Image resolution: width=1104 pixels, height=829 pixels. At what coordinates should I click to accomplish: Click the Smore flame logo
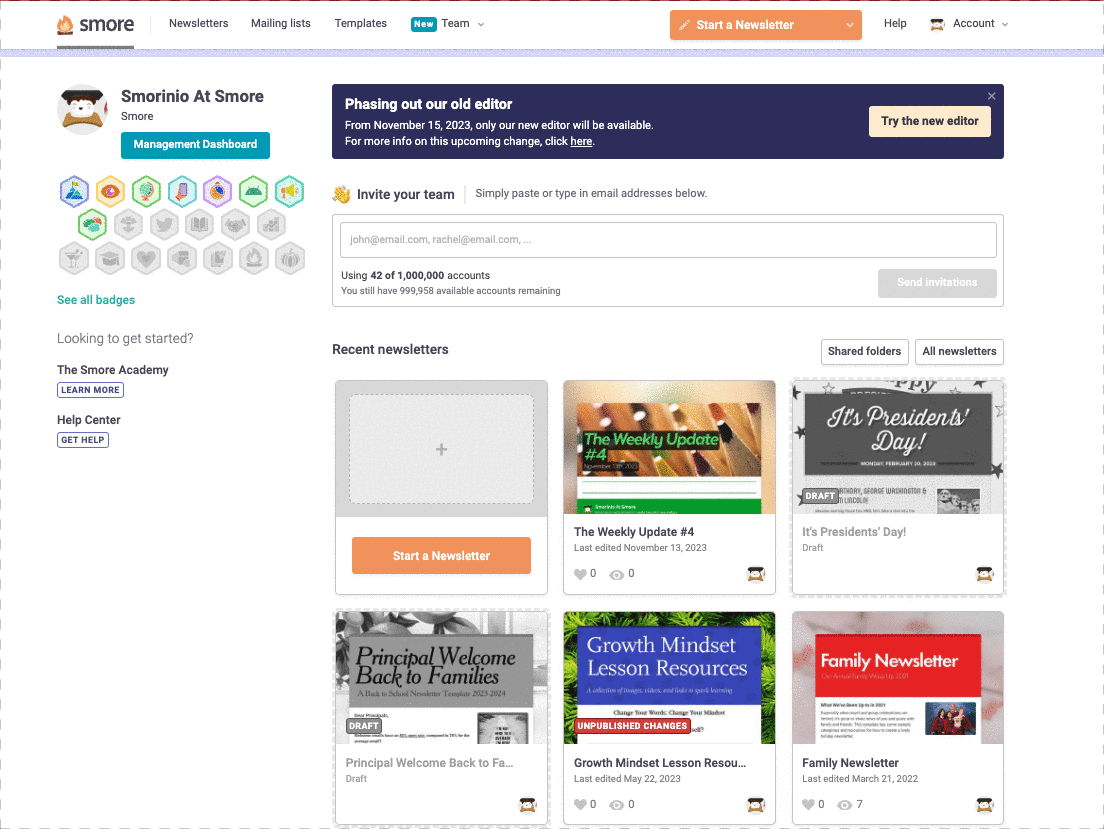[66, 25]
